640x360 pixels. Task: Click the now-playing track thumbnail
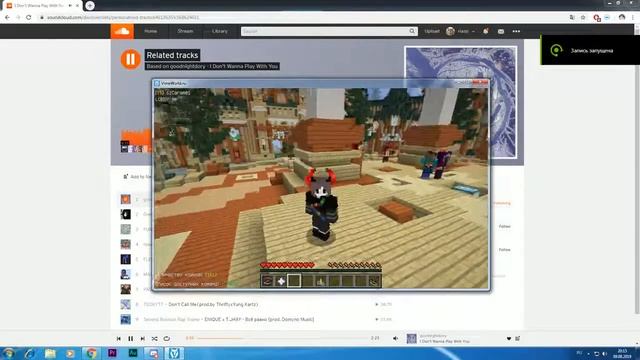tap(411, 338)
